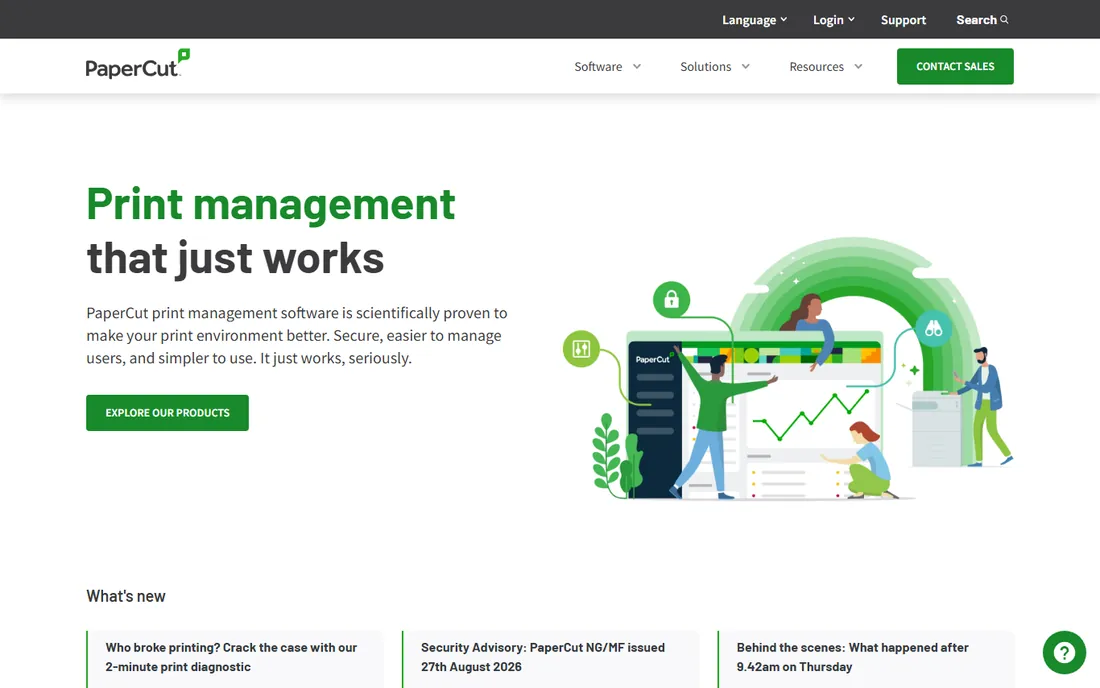Image resolution: width=1100 pixels, height=688 pixels.
Task: Click the hero dashboard illustration
Action: click(789, 369)
